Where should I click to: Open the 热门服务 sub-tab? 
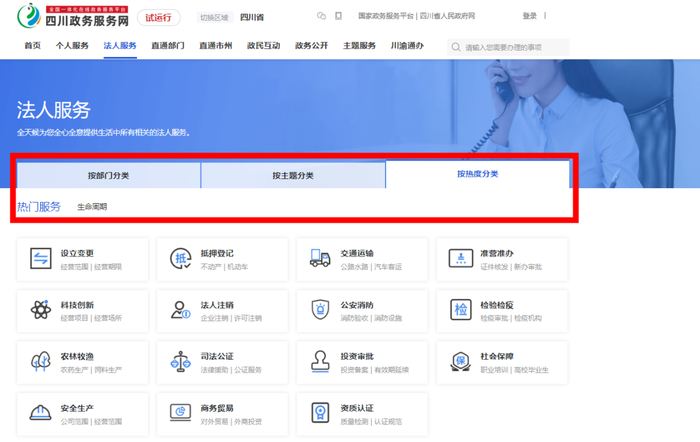pos(39,207)
